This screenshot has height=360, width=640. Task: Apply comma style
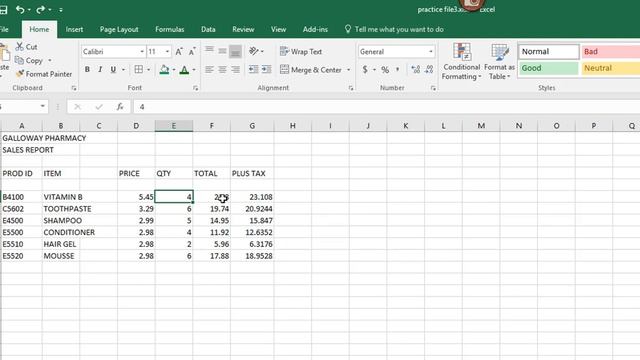(x=398, y=70)
